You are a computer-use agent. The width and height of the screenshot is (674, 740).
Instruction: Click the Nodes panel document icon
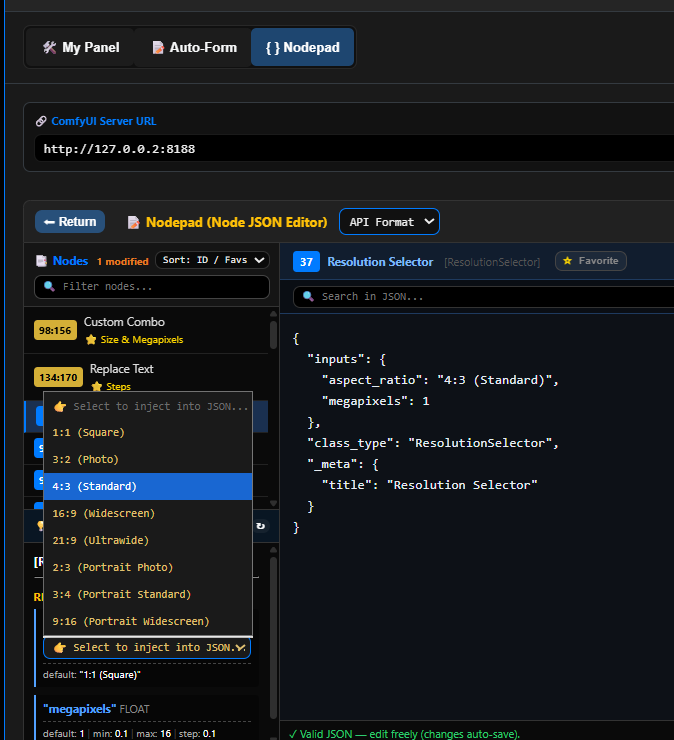point(42,261)
